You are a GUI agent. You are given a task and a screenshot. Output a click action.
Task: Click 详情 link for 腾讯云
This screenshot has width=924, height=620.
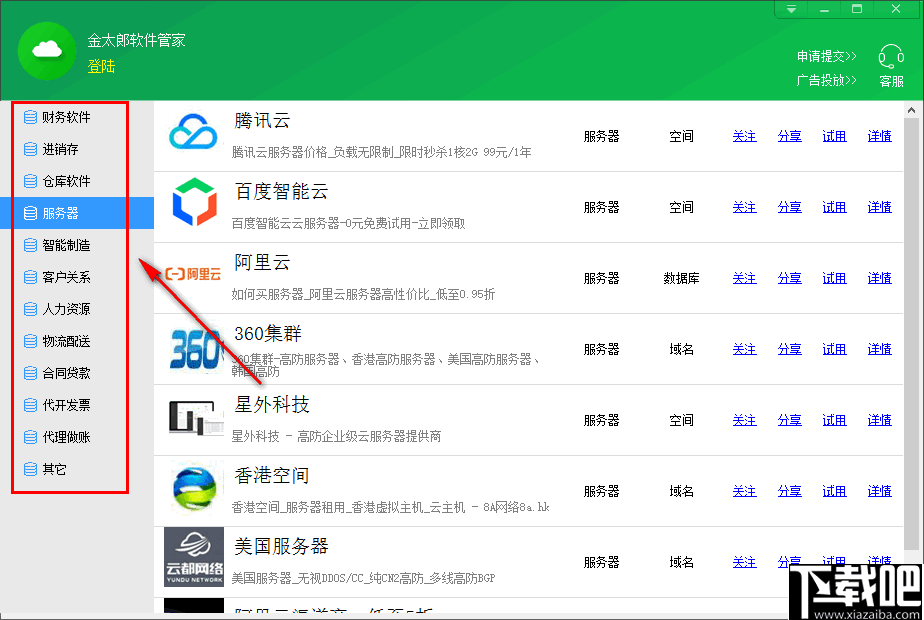click(879, 136)
